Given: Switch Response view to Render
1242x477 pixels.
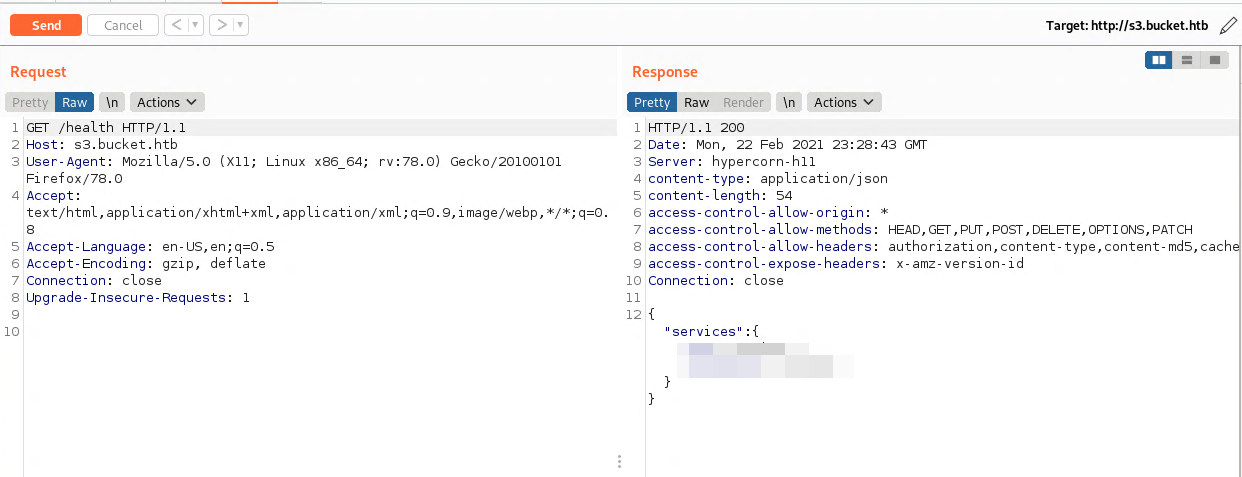Looking at the screenshot, I should 743,102.
